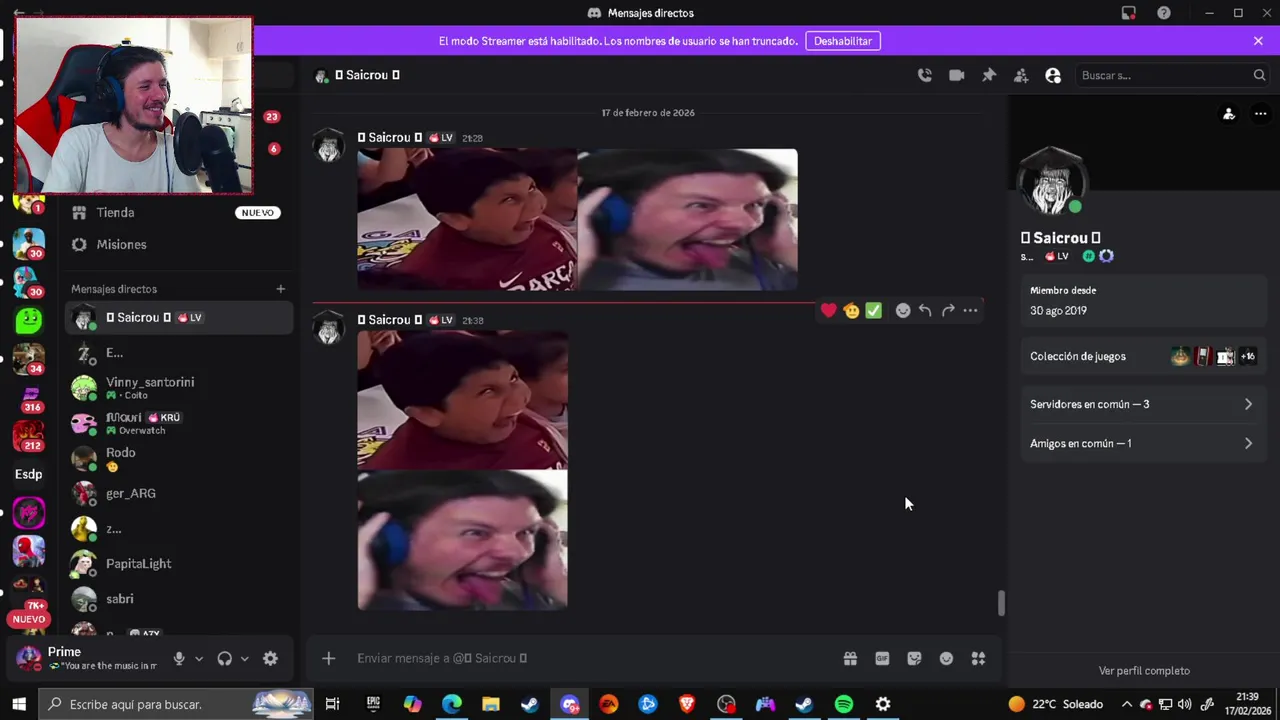Disable Streamer mode with Deshabilitar button
The height and width of the screenshot is (720, 1280).
click(x=843, y=41)
